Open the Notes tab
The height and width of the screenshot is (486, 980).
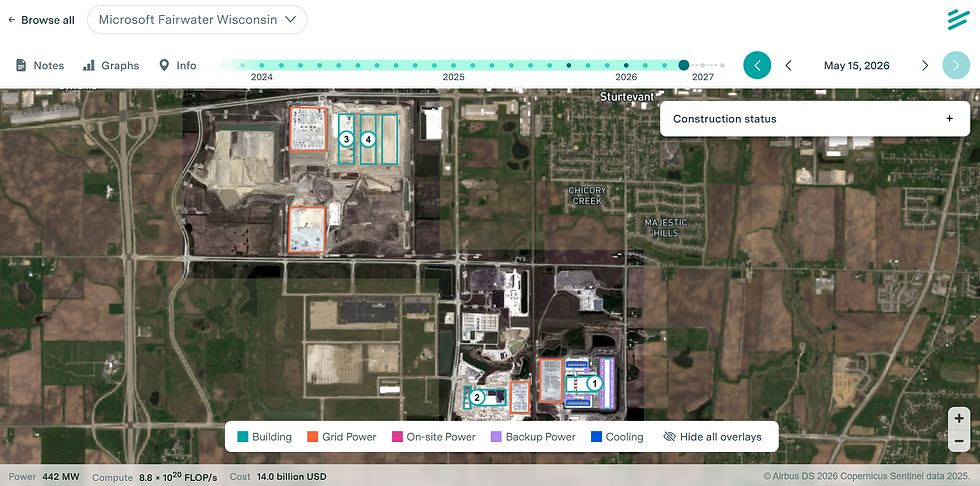pyautogui.click(x=39, y=66)
